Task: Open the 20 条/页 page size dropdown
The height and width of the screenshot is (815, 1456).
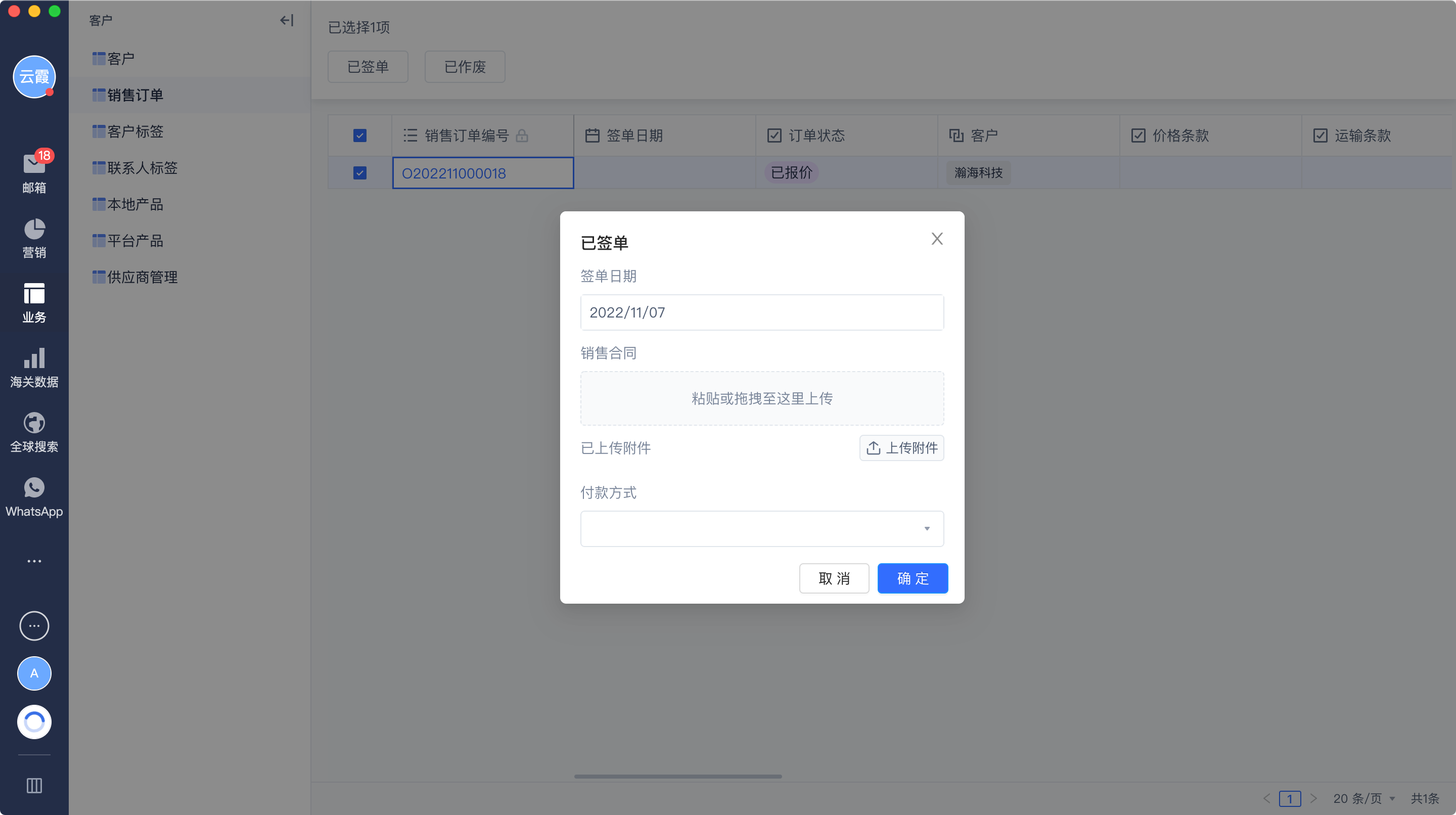Action: tap(1363, 798)
